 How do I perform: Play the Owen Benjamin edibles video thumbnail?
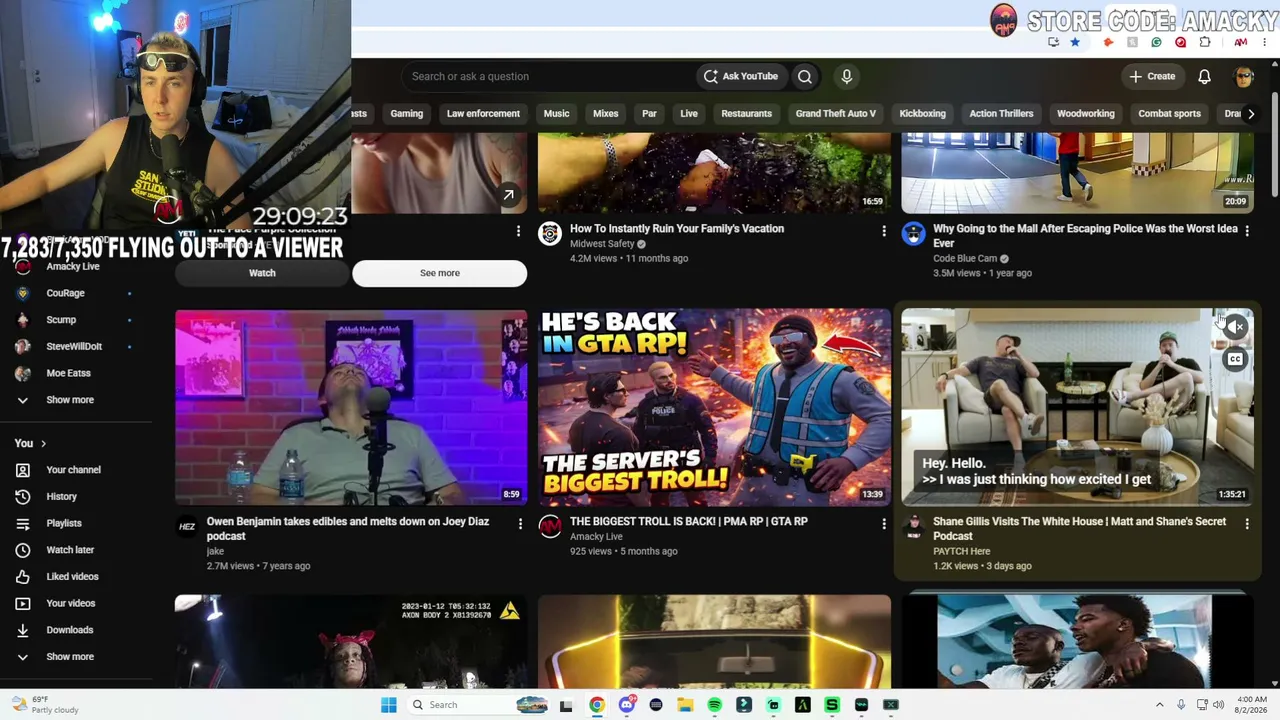tap(351, 407)
